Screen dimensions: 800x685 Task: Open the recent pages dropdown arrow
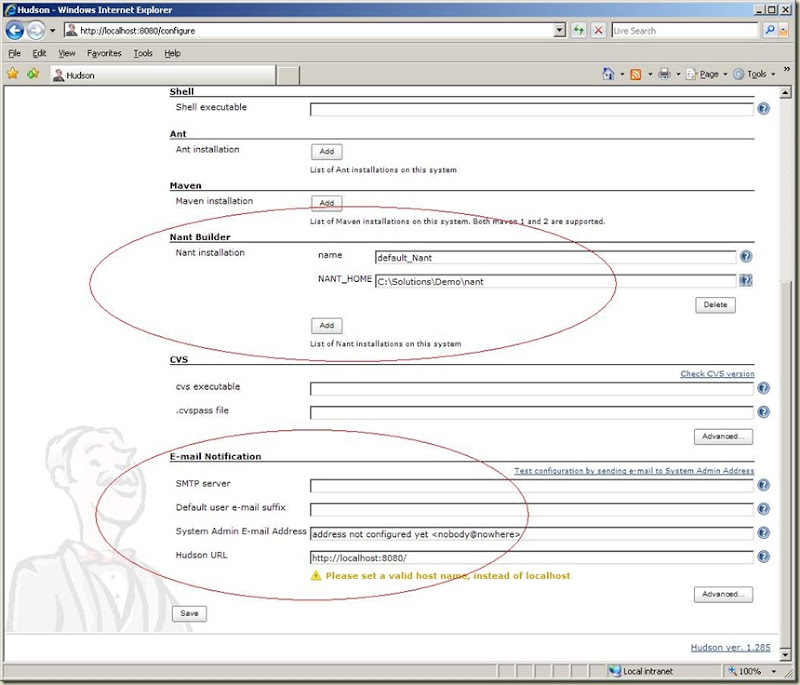52,31
